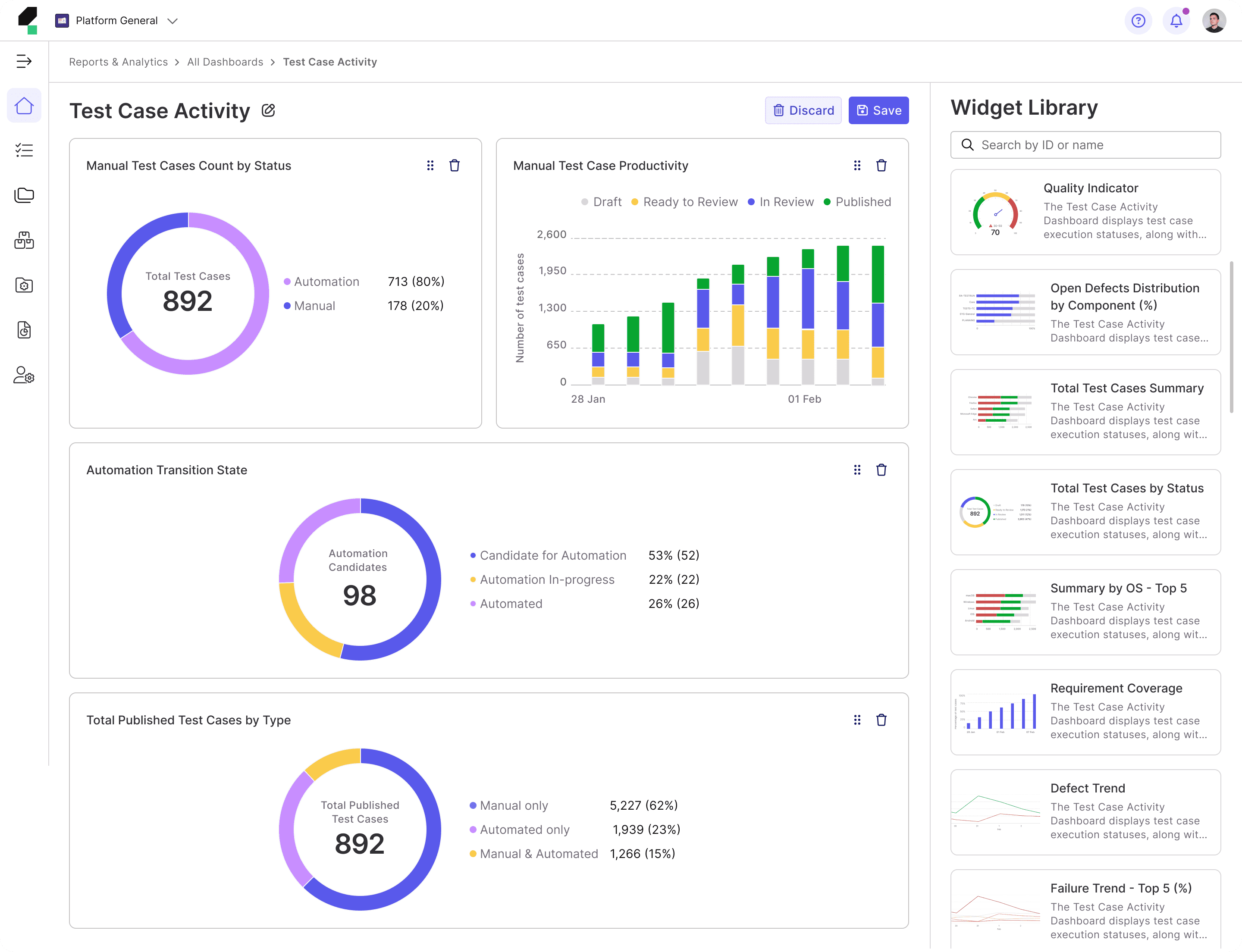
Task: Go to All Dashboards breadcrumb
Action: pyautogui.click(x=225, y=62)
